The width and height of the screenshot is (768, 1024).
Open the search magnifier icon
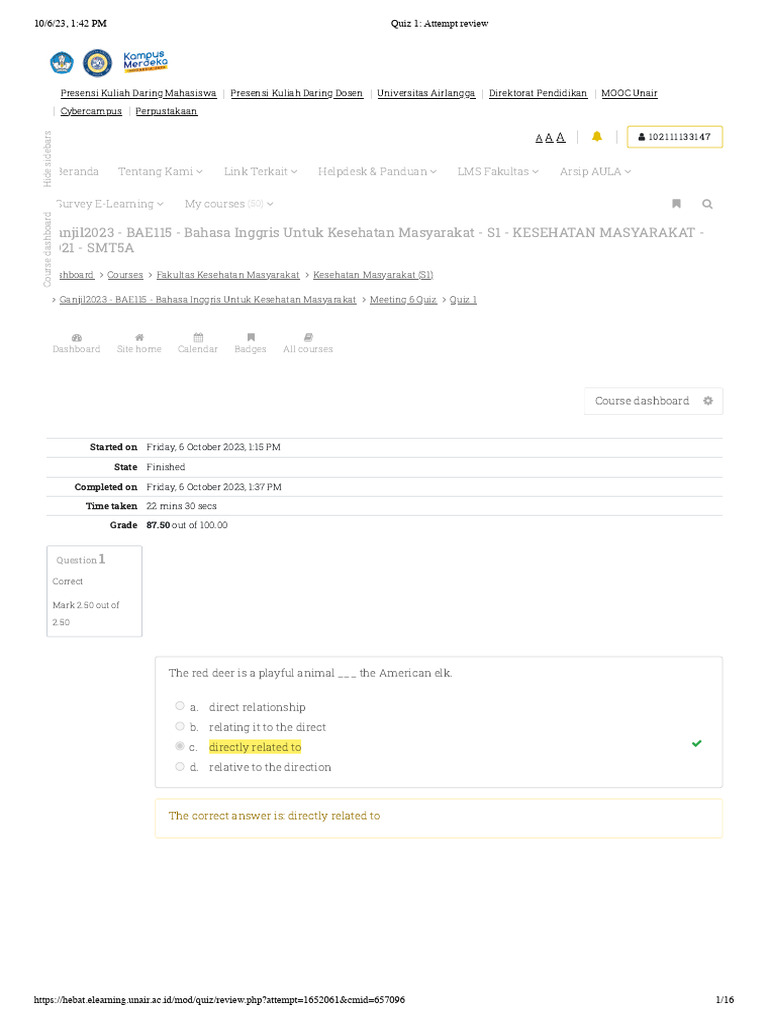pyautogui.click(x=707, y=204)
